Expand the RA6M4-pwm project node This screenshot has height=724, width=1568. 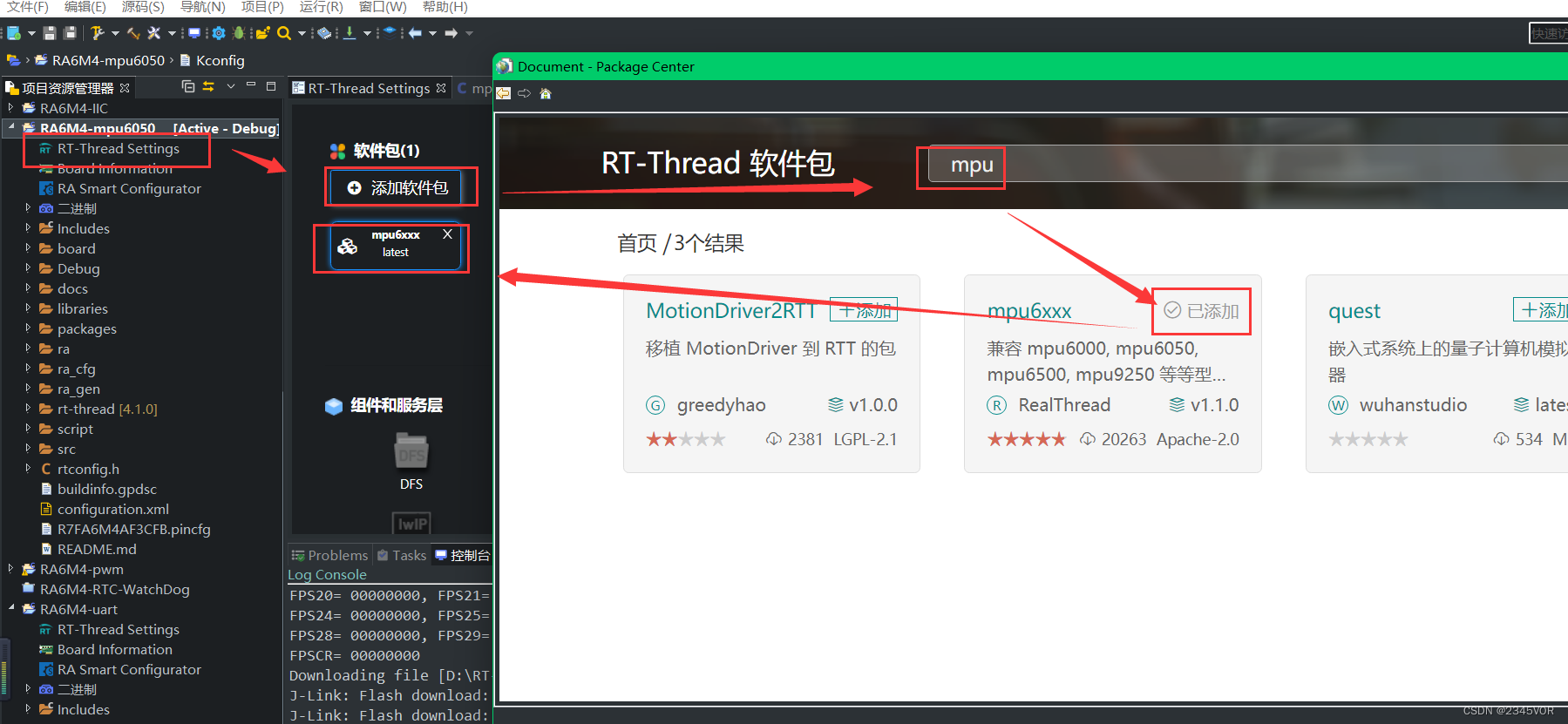(11, 569)
